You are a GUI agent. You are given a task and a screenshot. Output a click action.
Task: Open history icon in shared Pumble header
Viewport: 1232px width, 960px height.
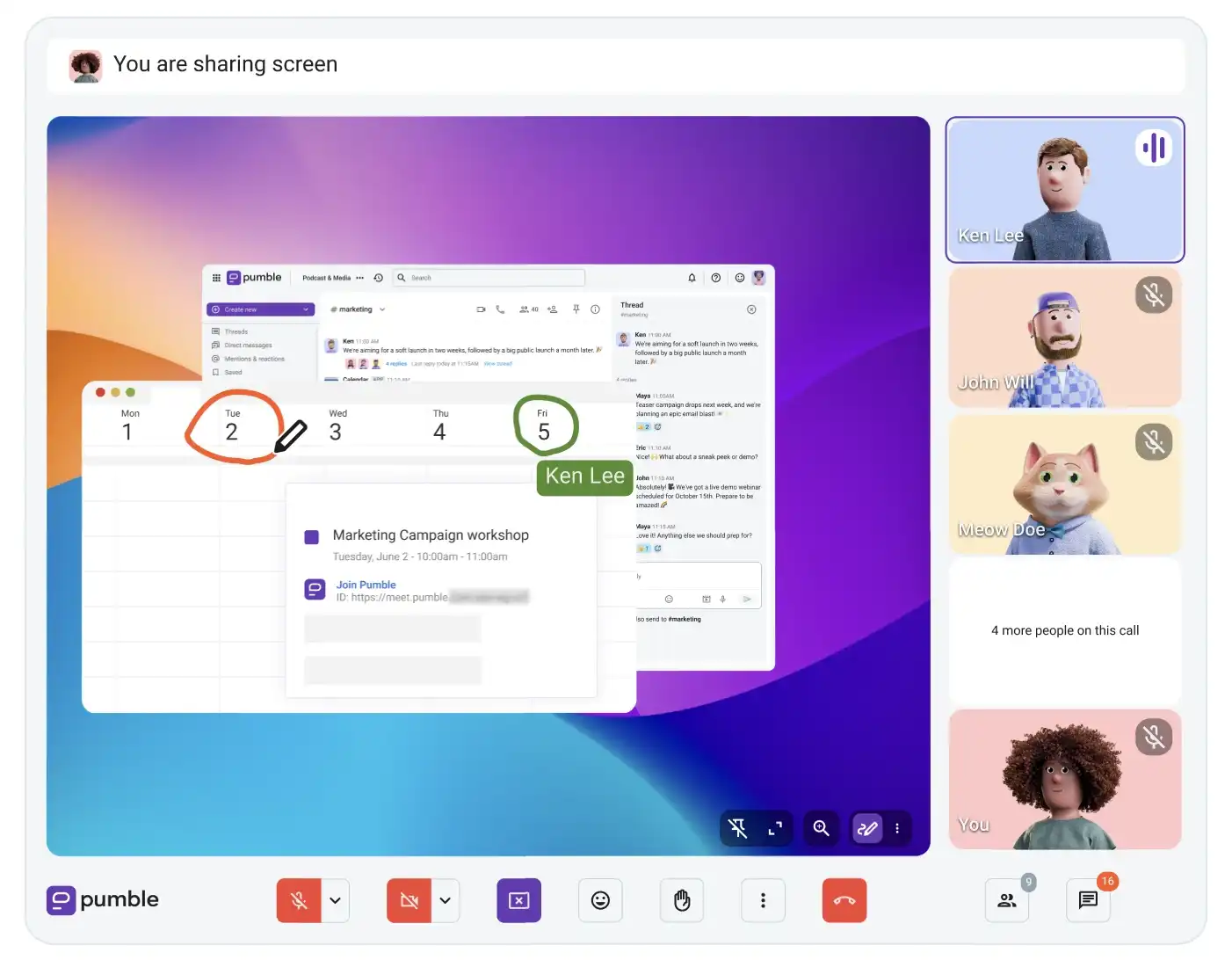tap(379, 278)
